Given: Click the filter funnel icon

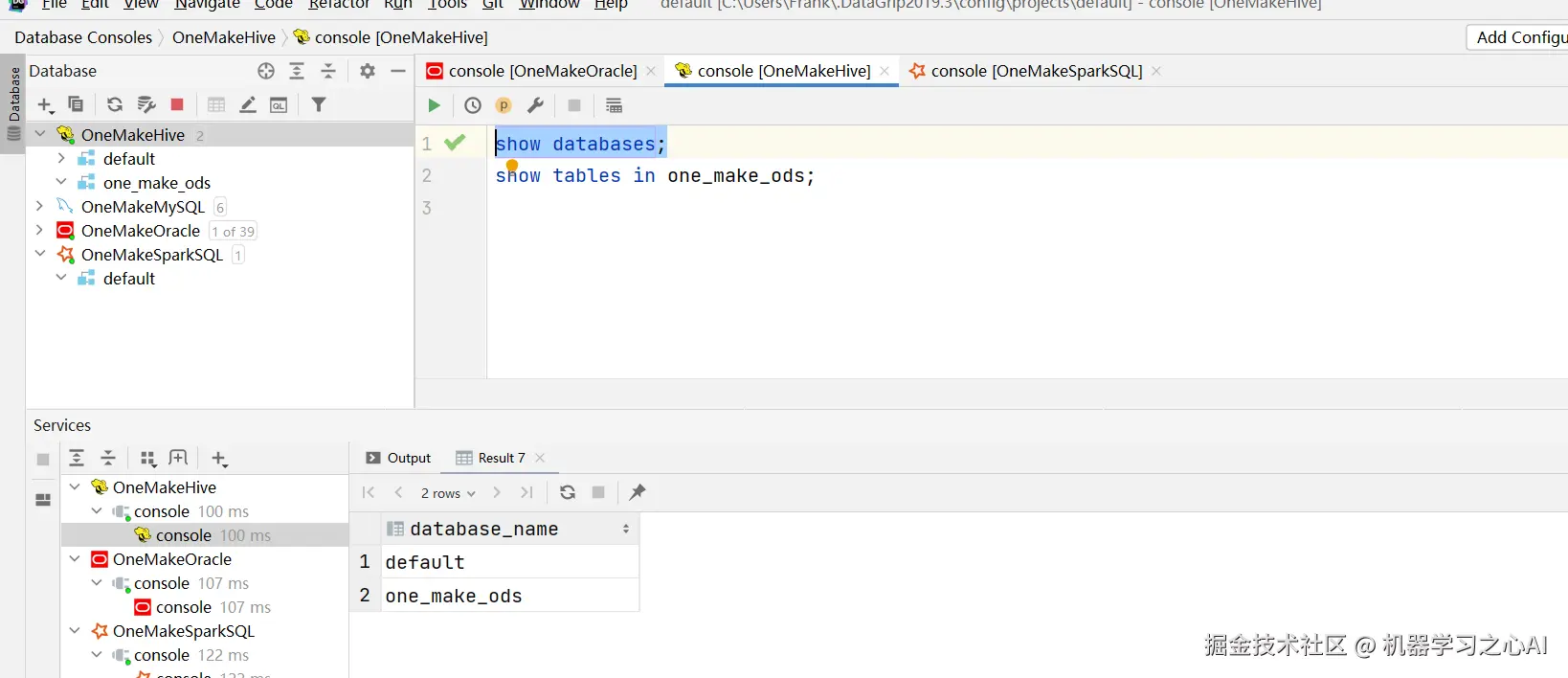Looking at the screenshot, I should click(319, 104).
